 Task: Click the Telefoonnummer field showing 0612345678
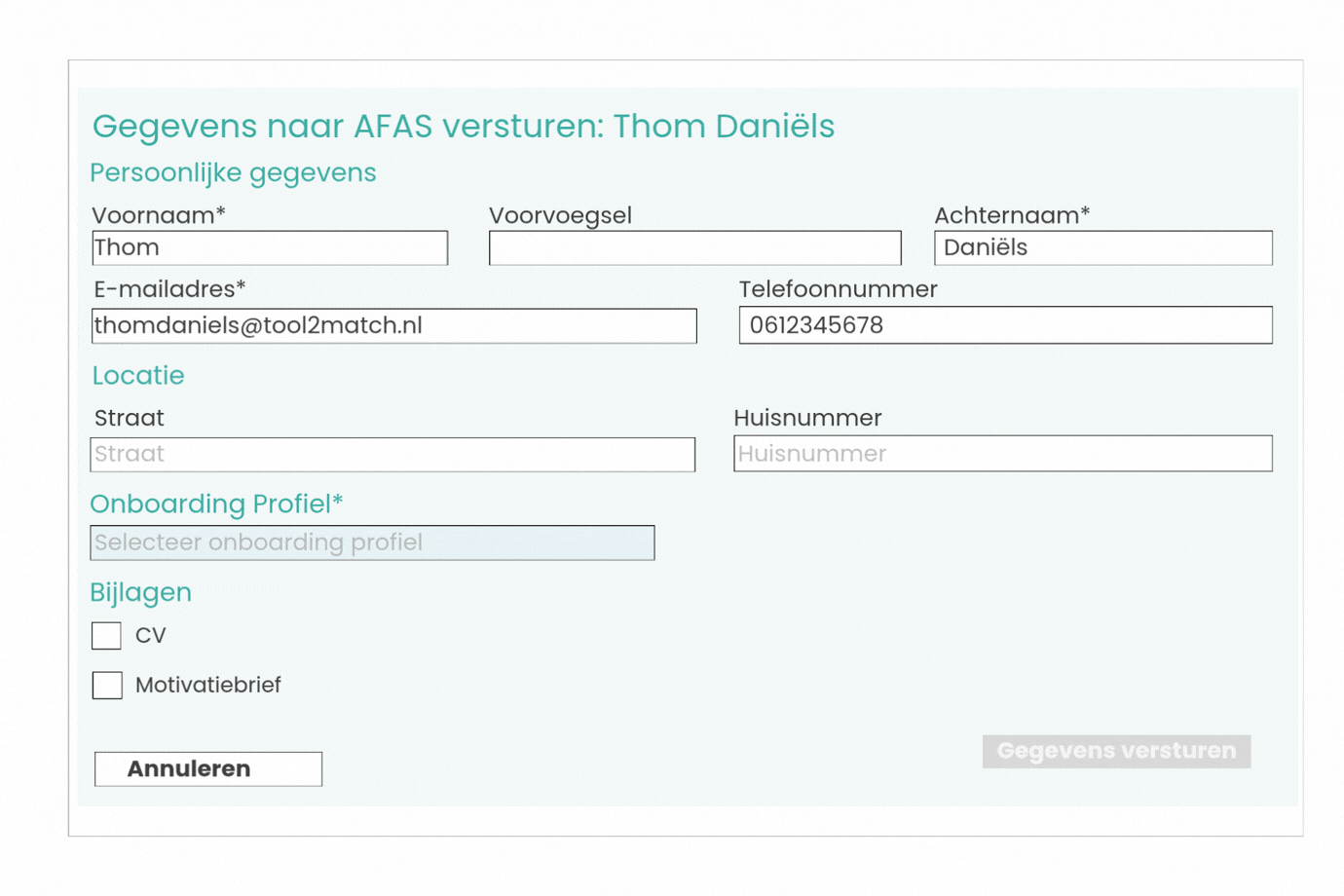click(x=1005, y=325)
